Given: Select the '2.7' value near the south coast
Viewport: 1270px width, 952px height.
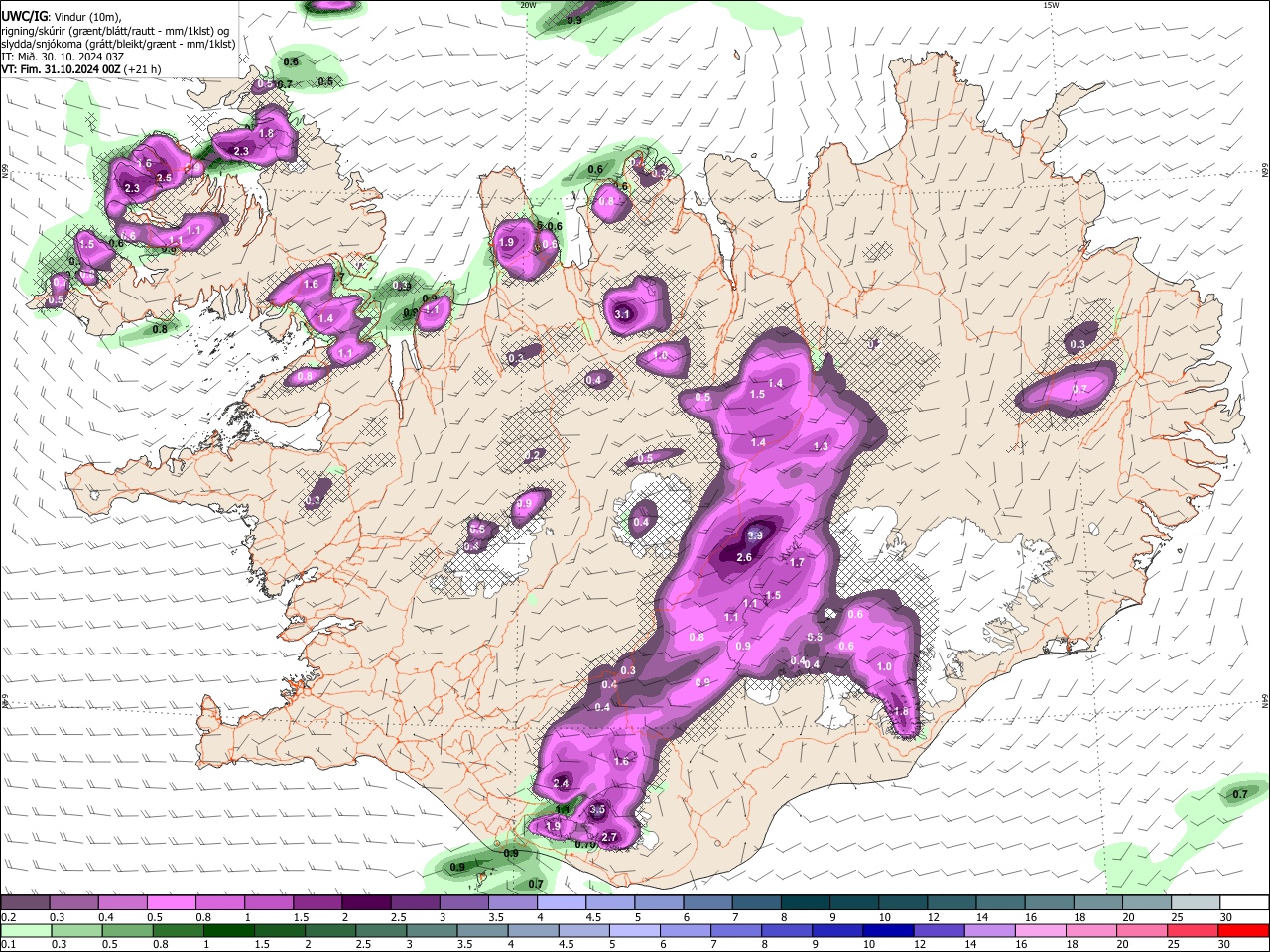Looking at the screenshot, I should 610,837.
